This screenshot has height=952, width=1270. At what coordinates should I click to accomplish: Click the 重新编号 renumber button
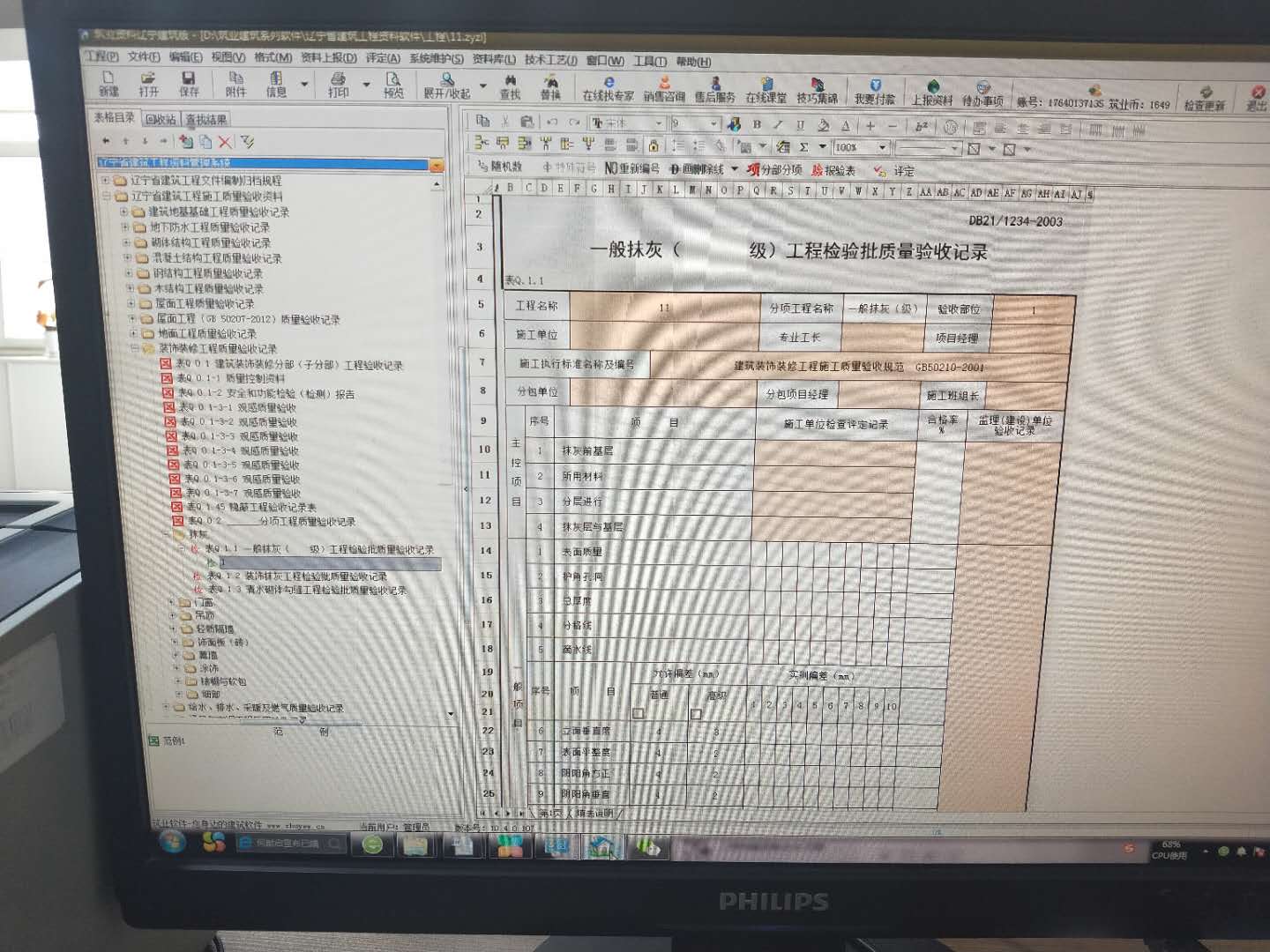[x=632, y=168]
